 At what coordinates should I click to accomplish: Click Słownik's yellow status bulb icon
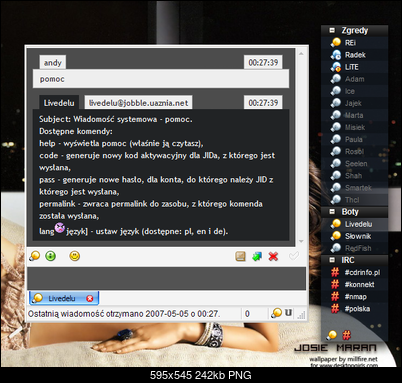pyautogui.click(x=336, y=236)
